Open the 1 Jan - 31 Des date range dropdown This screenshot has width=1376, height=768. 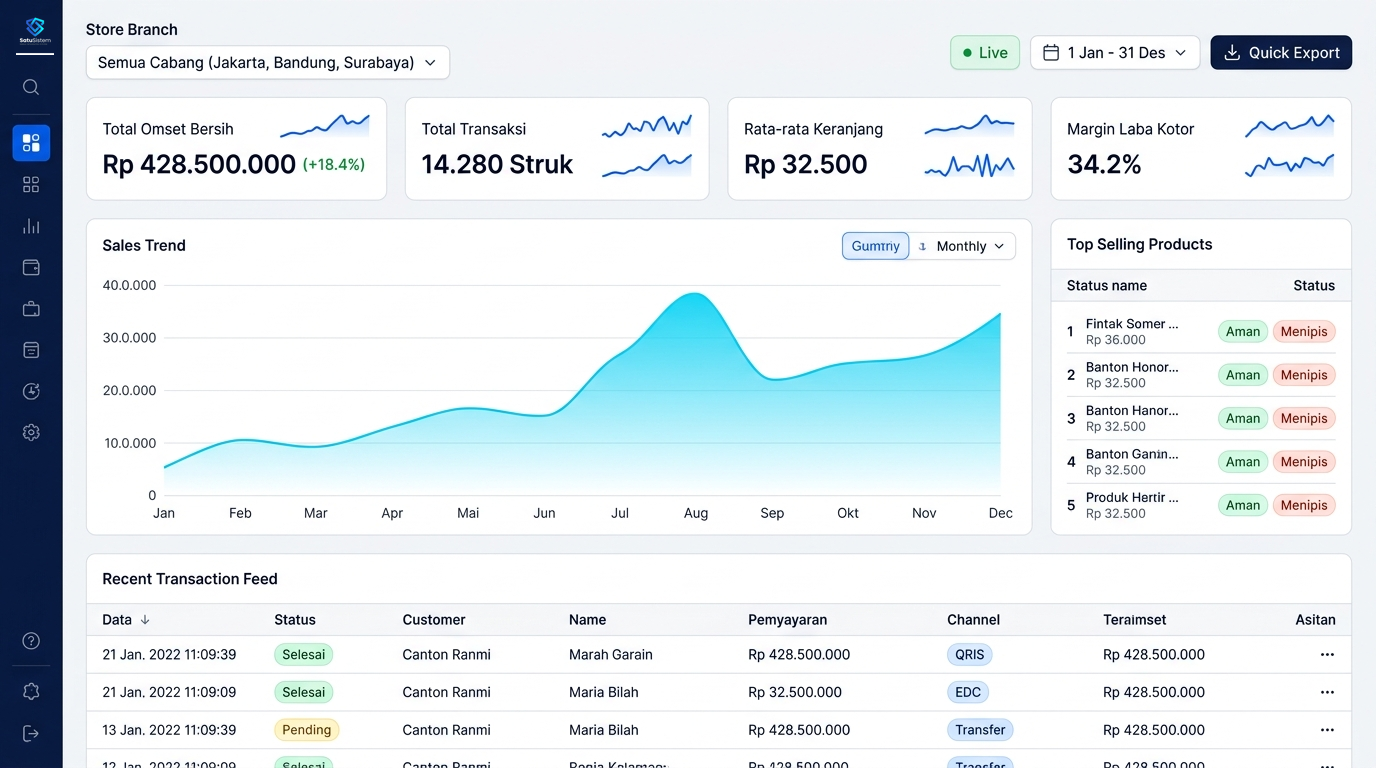[1115, 53]
